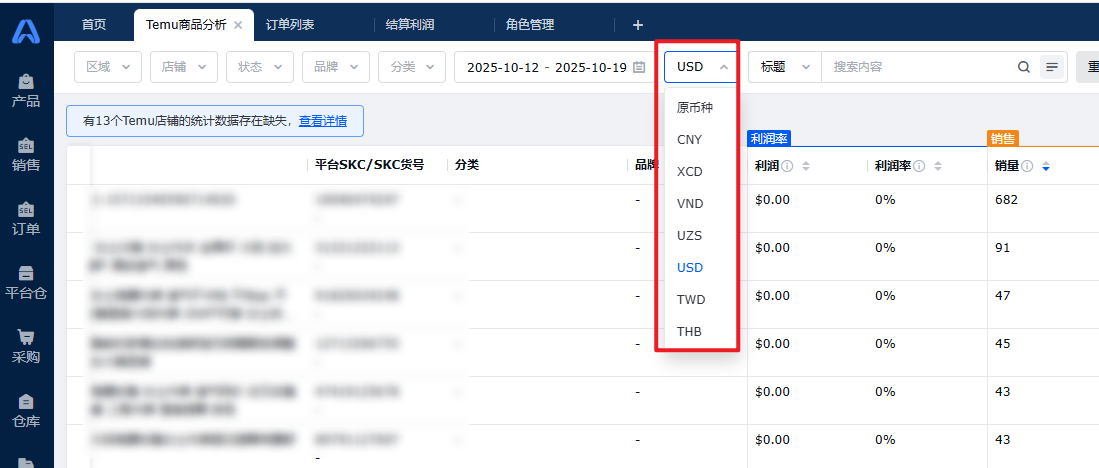This screenshot has height=468, width=1099.
Task: Choose 原币种 option in currency list
Action: tap(695, 107)
